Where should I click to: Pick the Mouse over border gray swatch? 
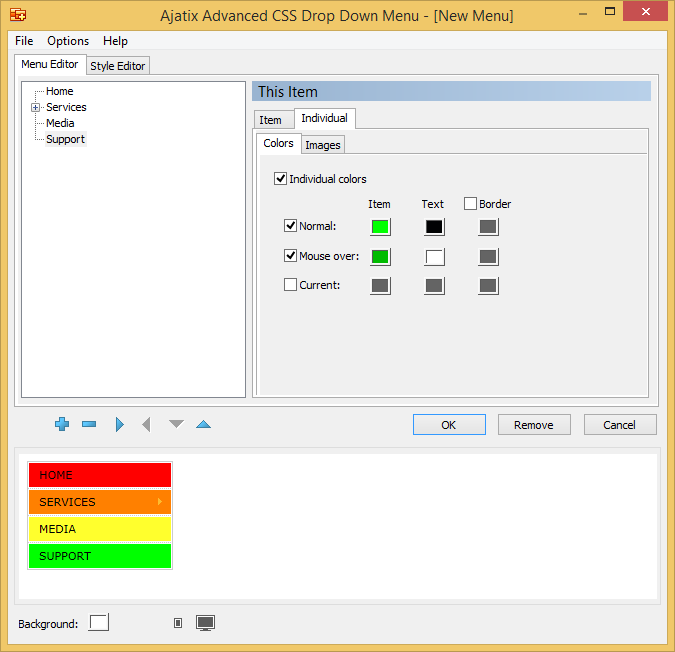(488, 257)
